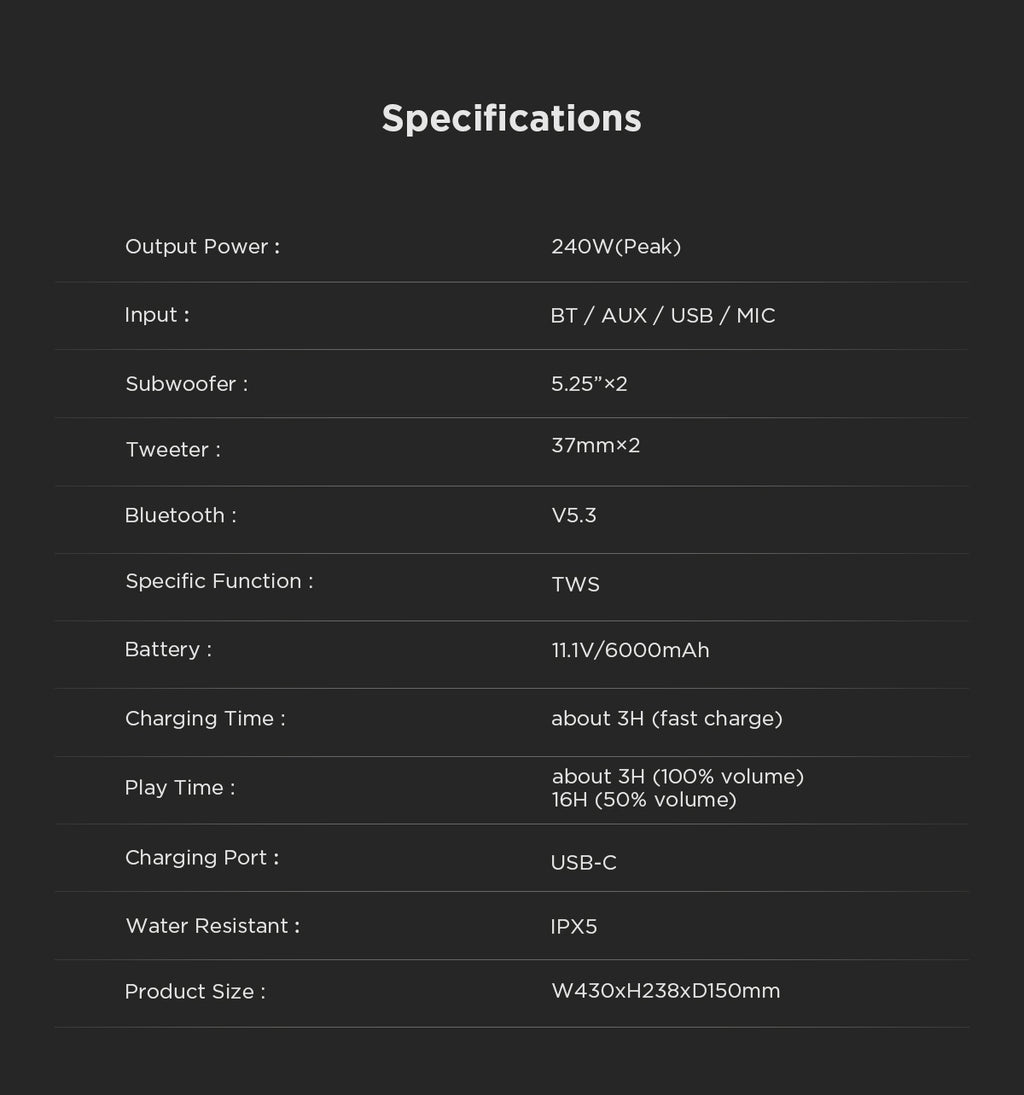This screenshot has width=1024, height=1095.
Task: Select the 240W(Peak) value
Action: point(616,247)
